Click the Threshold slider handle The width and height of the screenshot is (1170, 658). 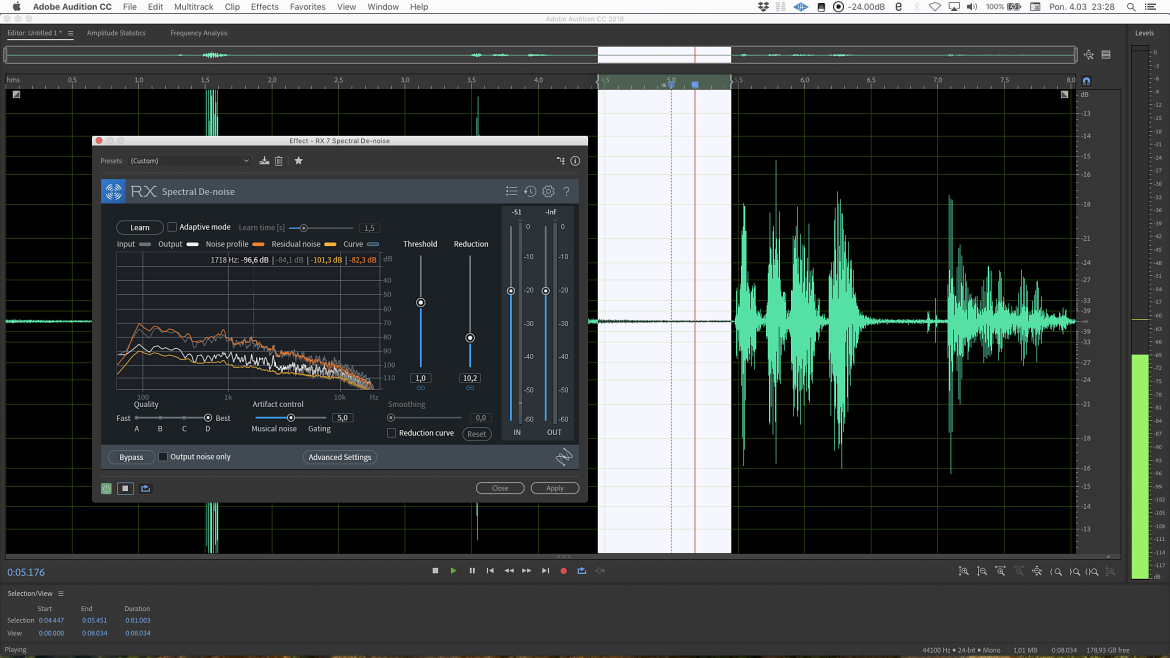(x=421, y=303)
